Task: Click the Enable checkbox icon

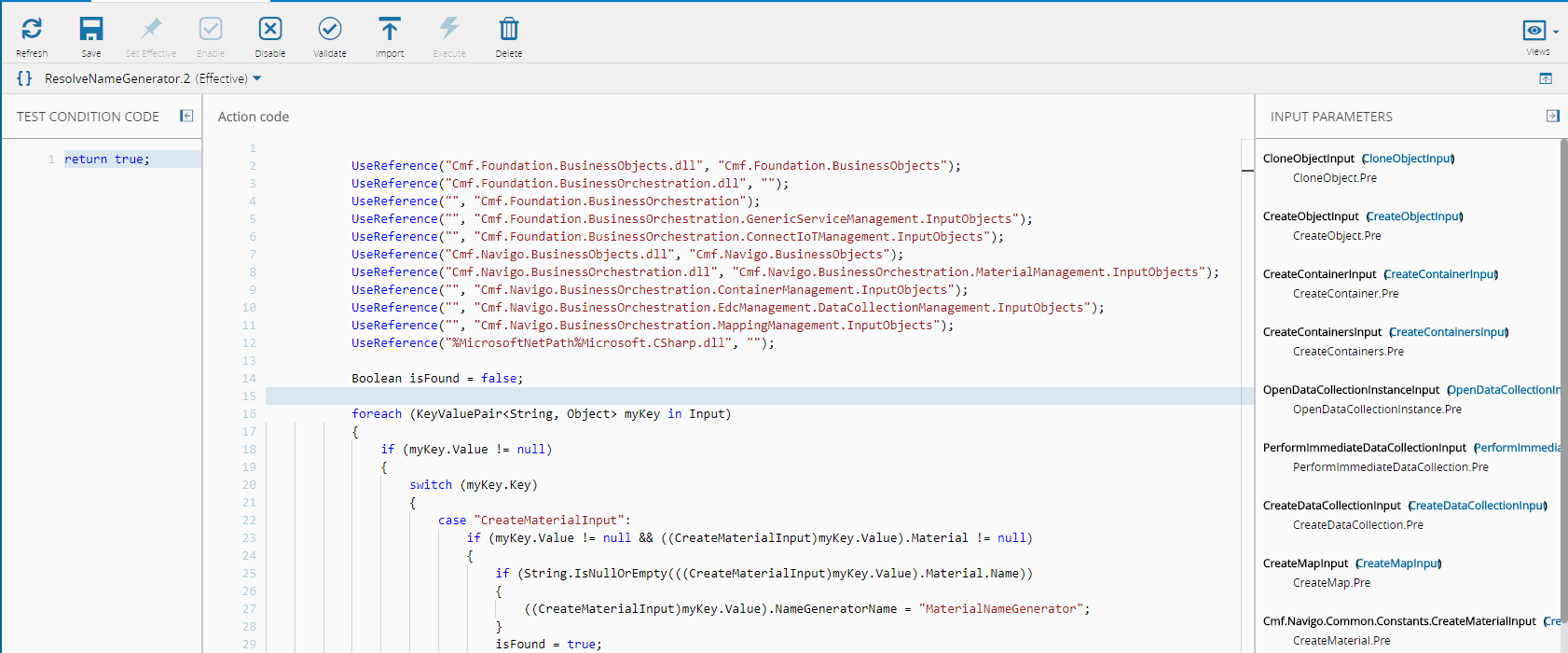Action: (211, 30)
